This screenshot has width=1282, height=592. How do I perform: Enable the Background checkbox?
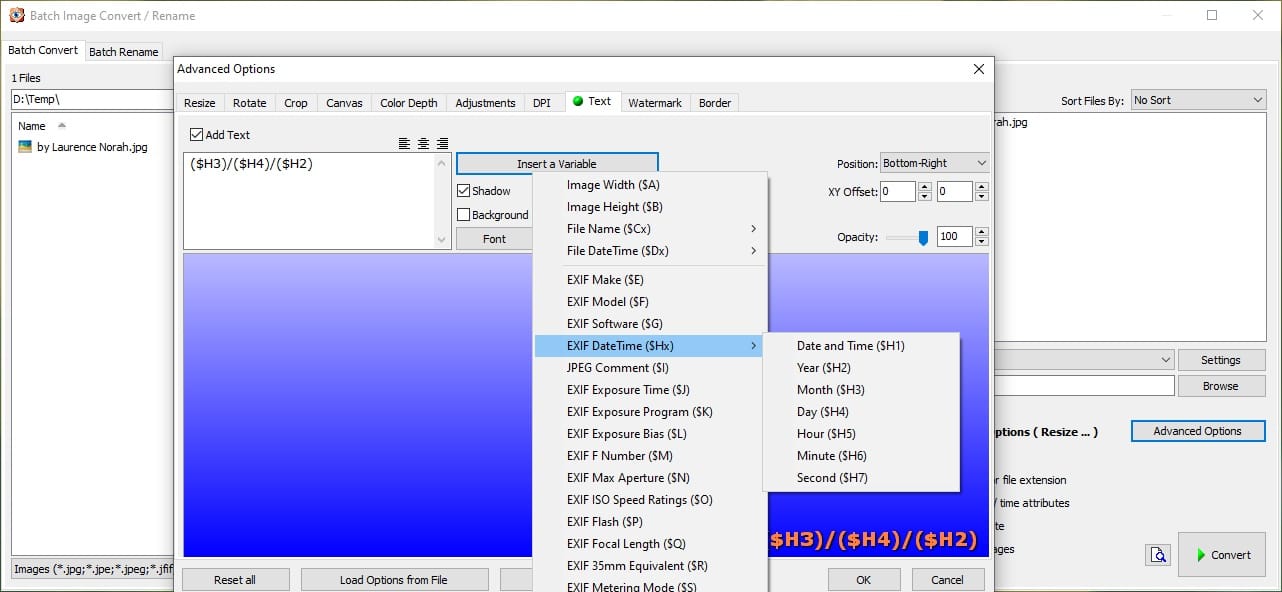(464, 215)
